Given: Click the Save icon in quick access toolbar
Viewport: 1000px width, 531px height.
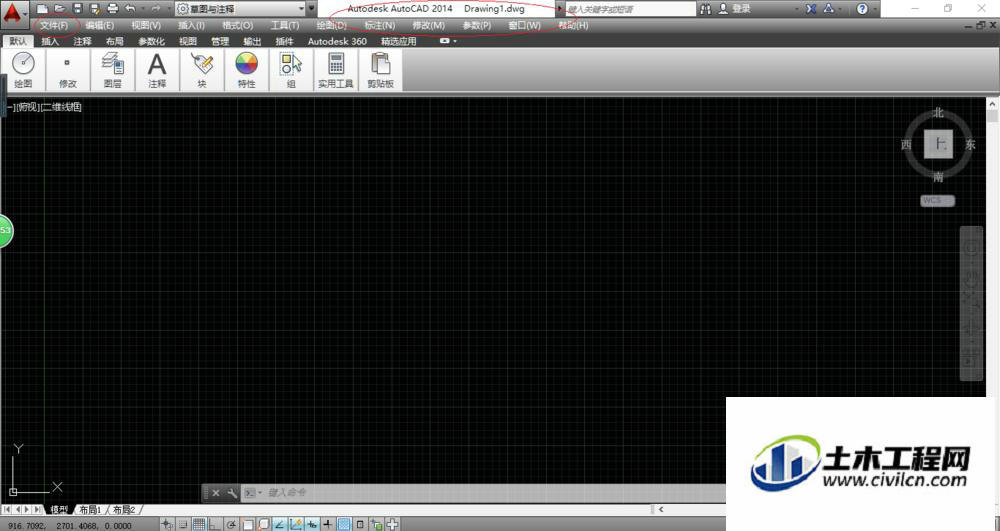Looking at the screenshot, I should click(x=77, y=9).
